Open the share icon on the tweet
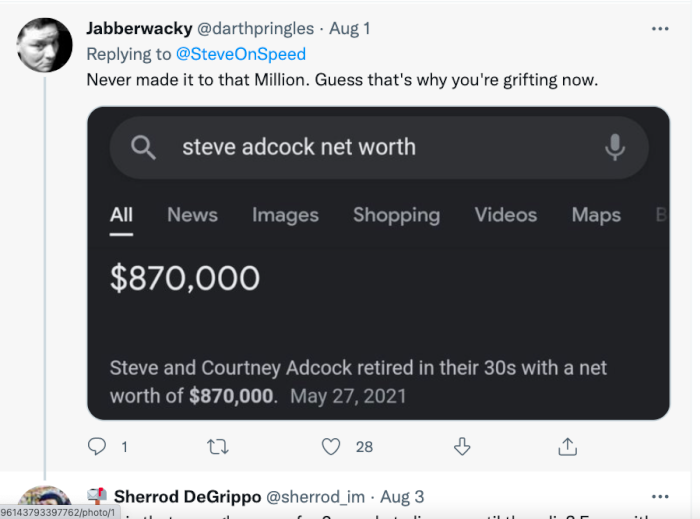Screen dimensions: 700x519 [567, 447]
